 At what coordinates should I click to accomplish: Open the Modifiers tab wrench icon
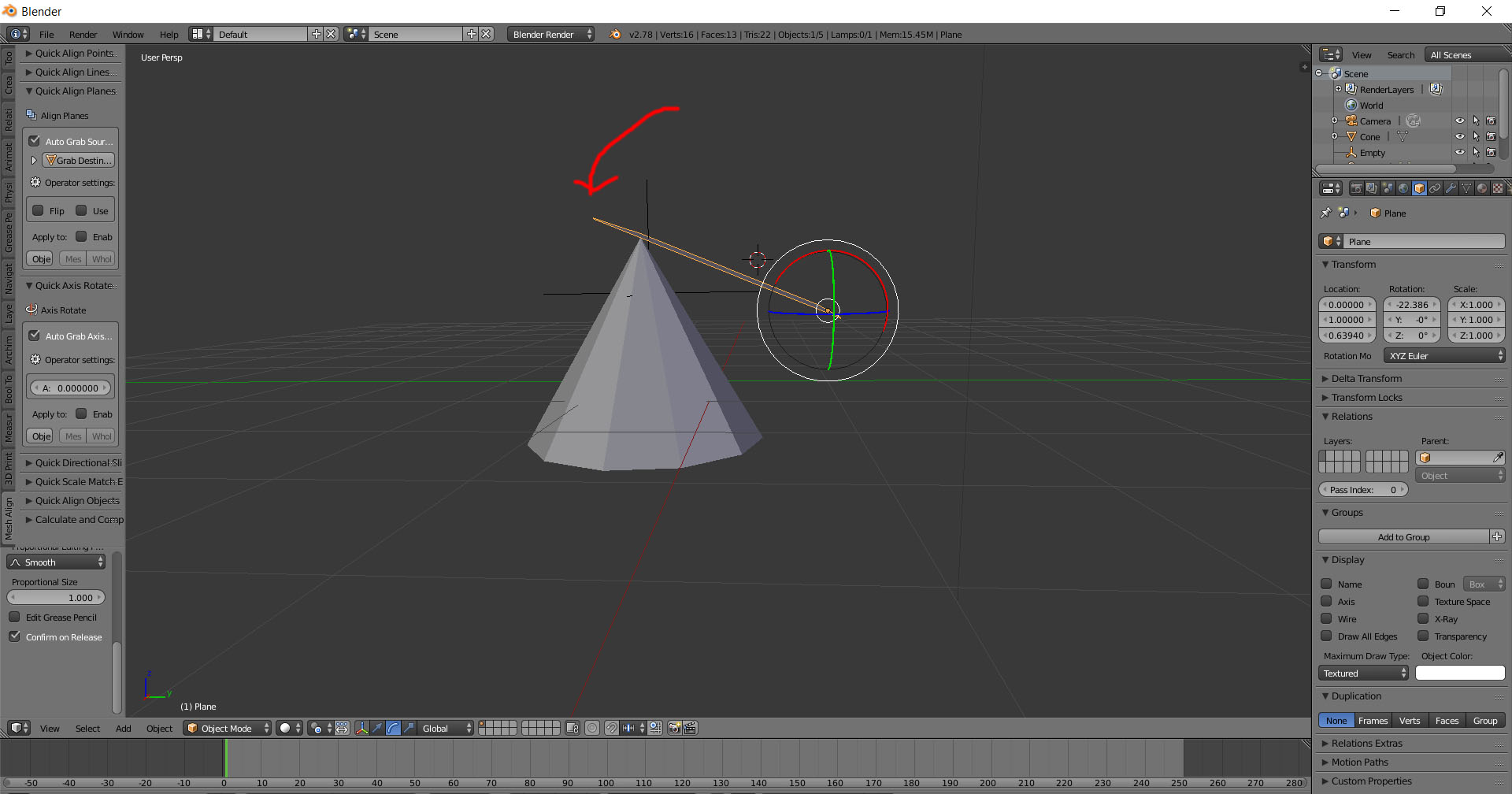tap(1451, 188)
